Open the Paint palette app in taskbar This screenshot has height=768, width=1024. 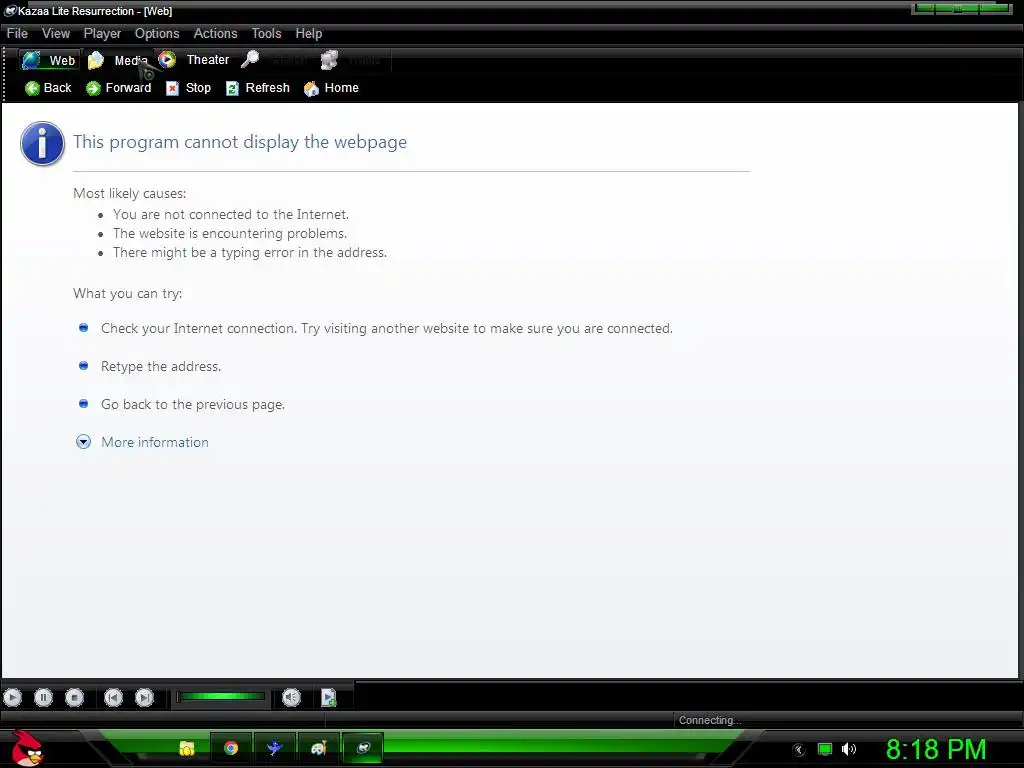click(318, 748)
